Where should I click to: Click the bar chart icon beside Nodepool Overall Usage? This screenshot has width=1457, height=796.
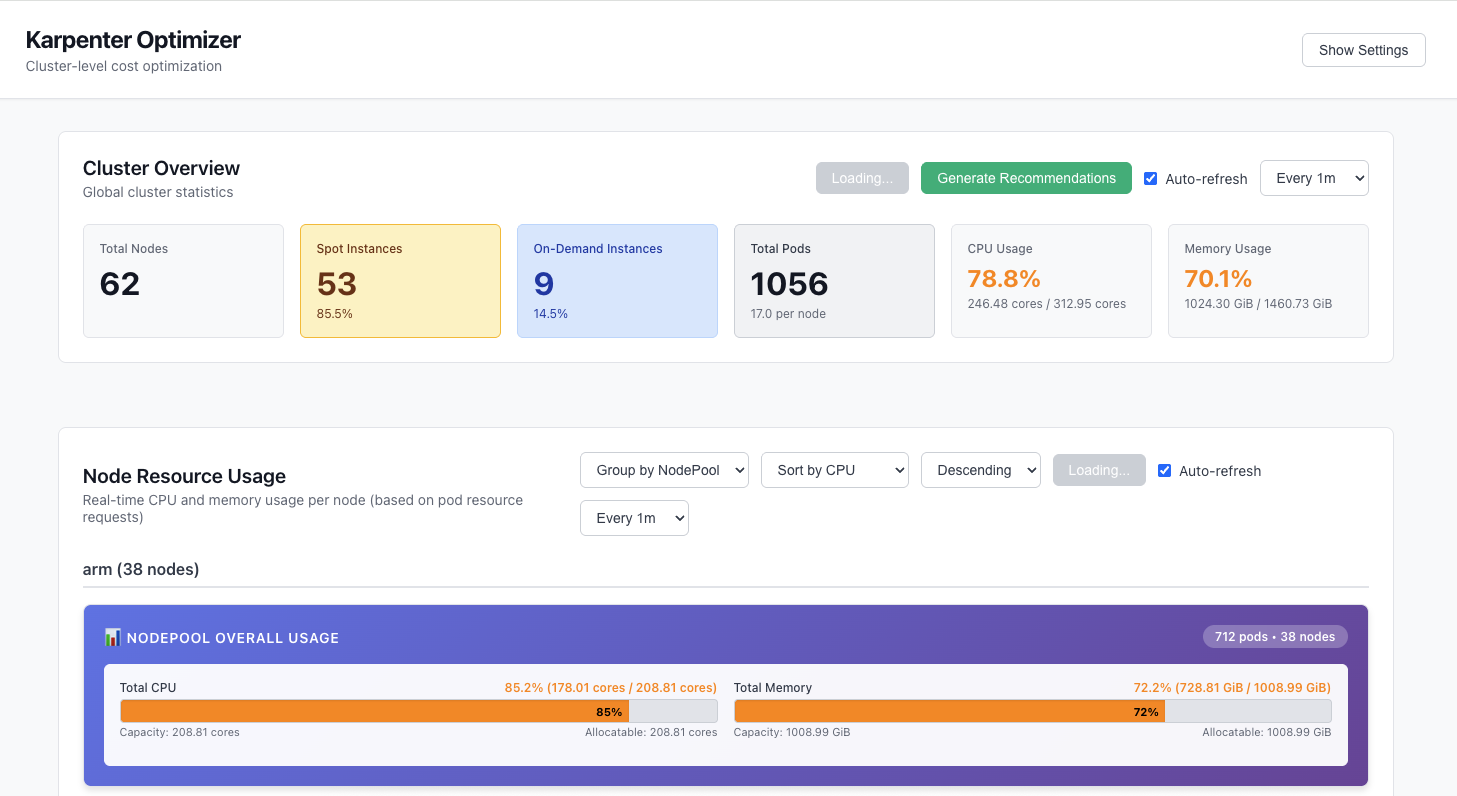(112, 638)
